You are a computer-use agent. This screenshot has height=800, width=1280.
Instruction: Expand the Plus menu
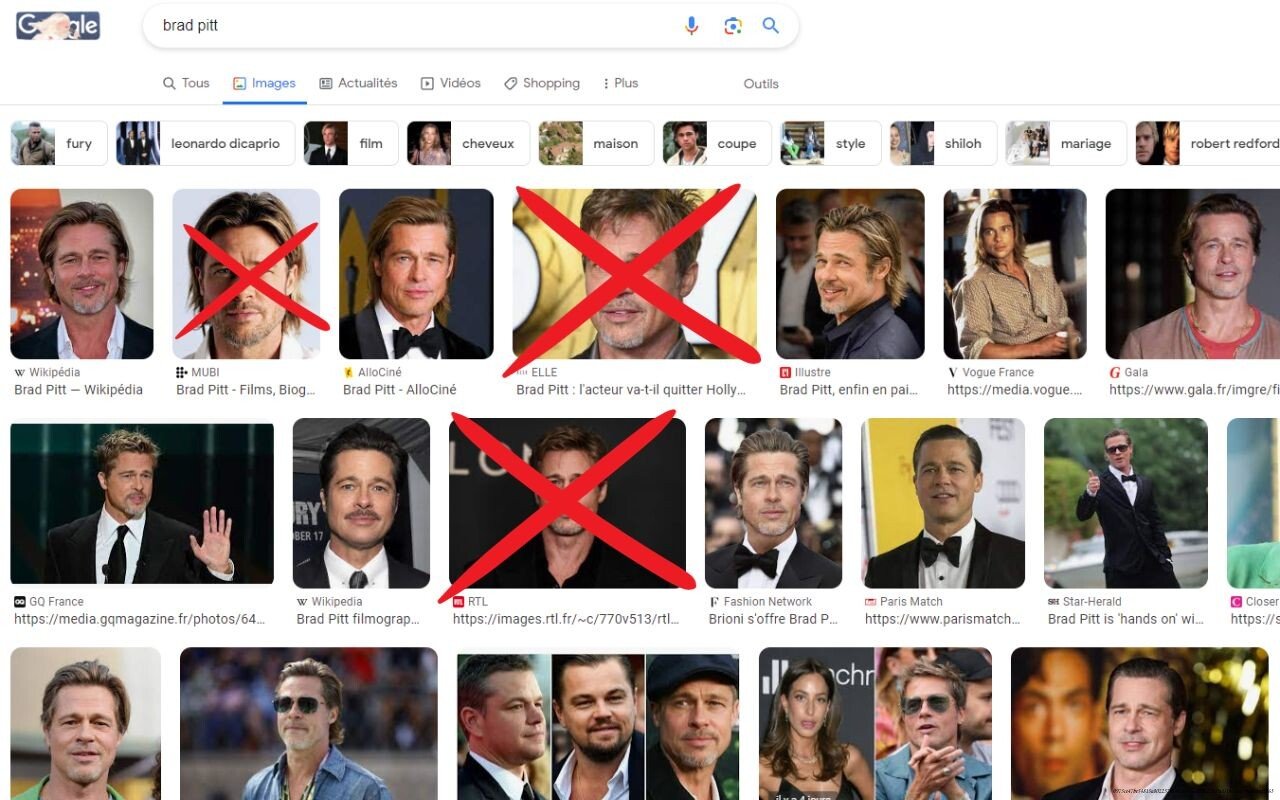coord(620,83)
